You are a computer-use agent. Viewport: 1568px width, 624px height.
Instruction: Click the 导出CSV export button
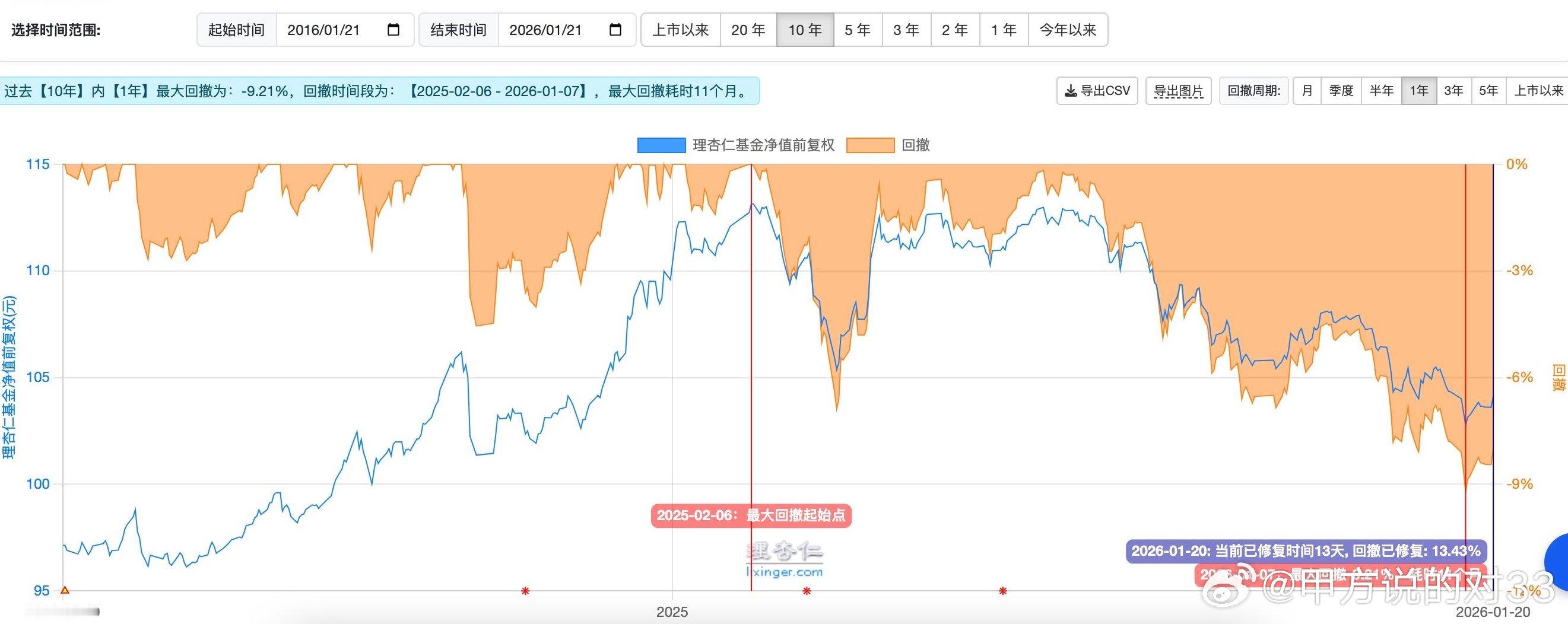point(1096,90)
